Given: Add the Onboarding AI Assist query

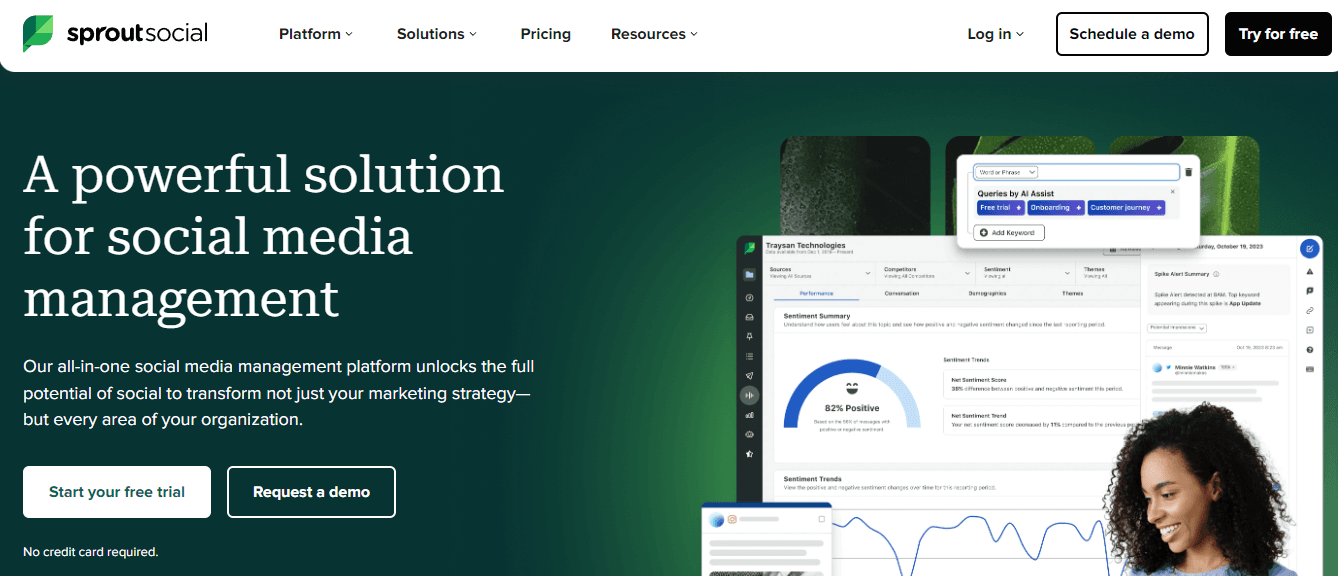Looking at the screenshot, I should [1055, 207].
